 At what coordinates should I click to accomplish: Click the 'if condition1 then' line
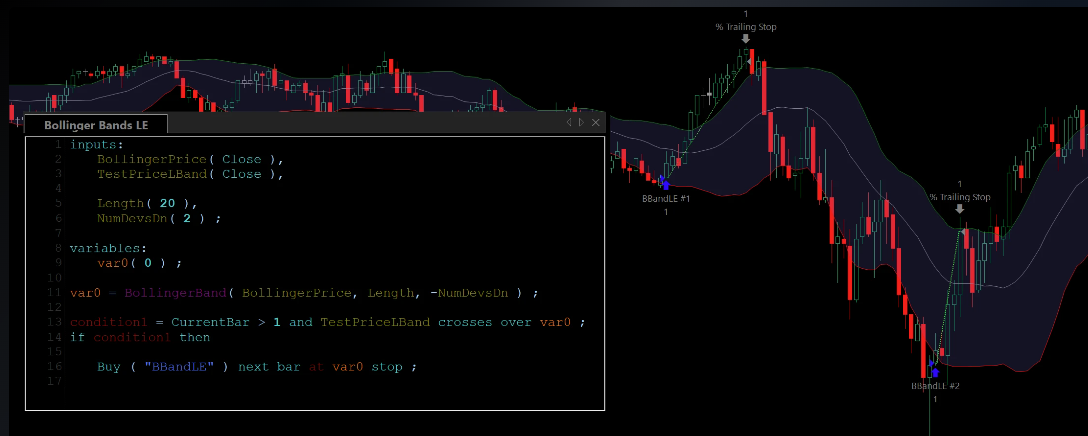click(139, 337)
